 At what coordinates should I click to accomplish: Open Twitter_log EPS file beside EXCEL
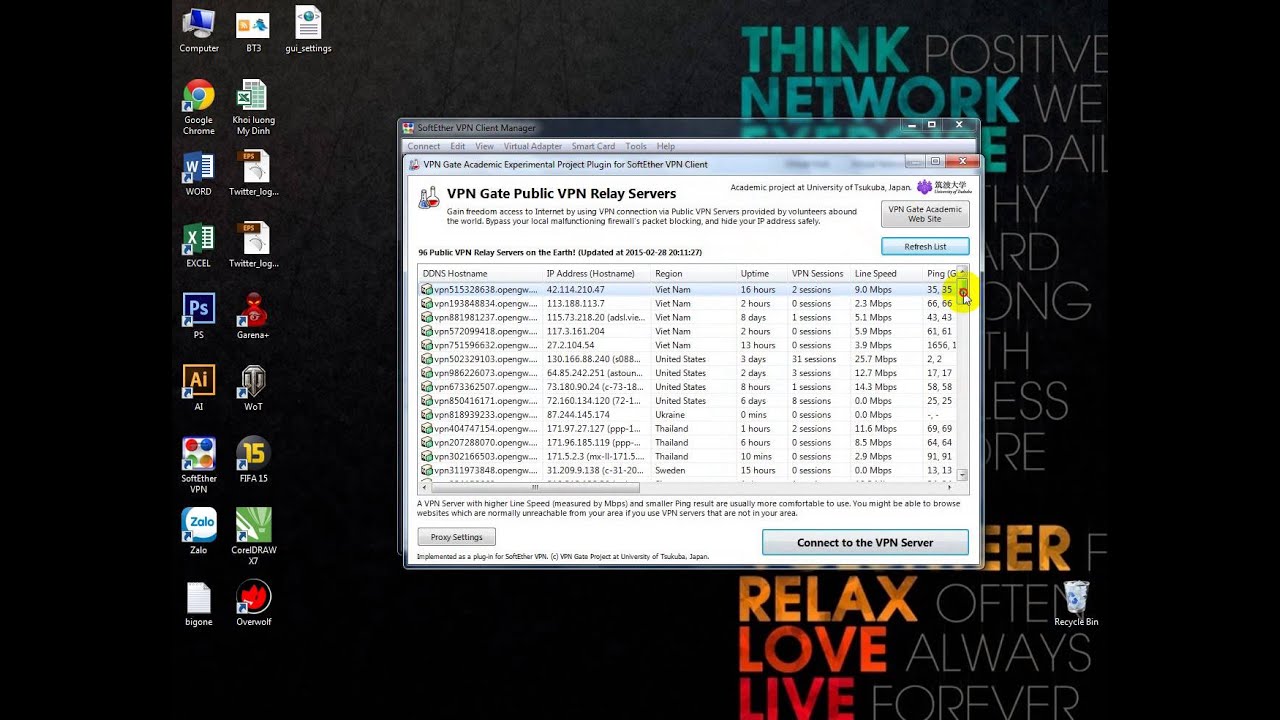coord(254,245)
